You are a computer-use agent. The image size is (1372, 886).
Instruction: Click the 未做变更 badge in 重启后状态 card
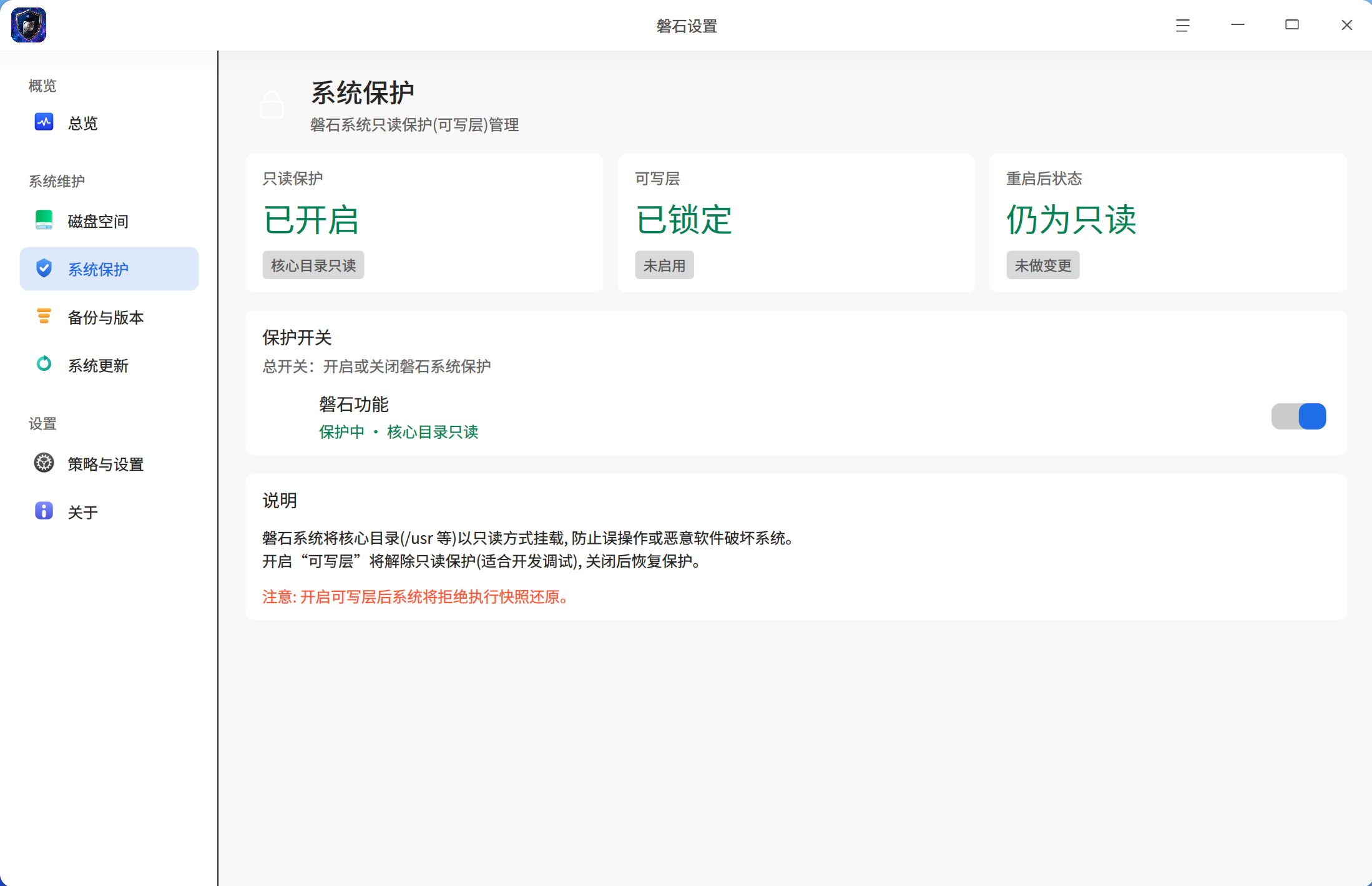(1043, 265)
